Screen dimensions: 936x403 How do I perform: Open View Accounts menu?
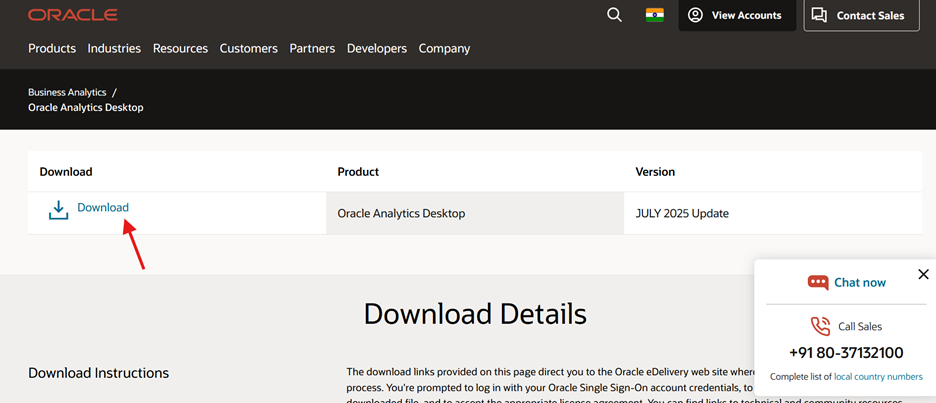737,15
